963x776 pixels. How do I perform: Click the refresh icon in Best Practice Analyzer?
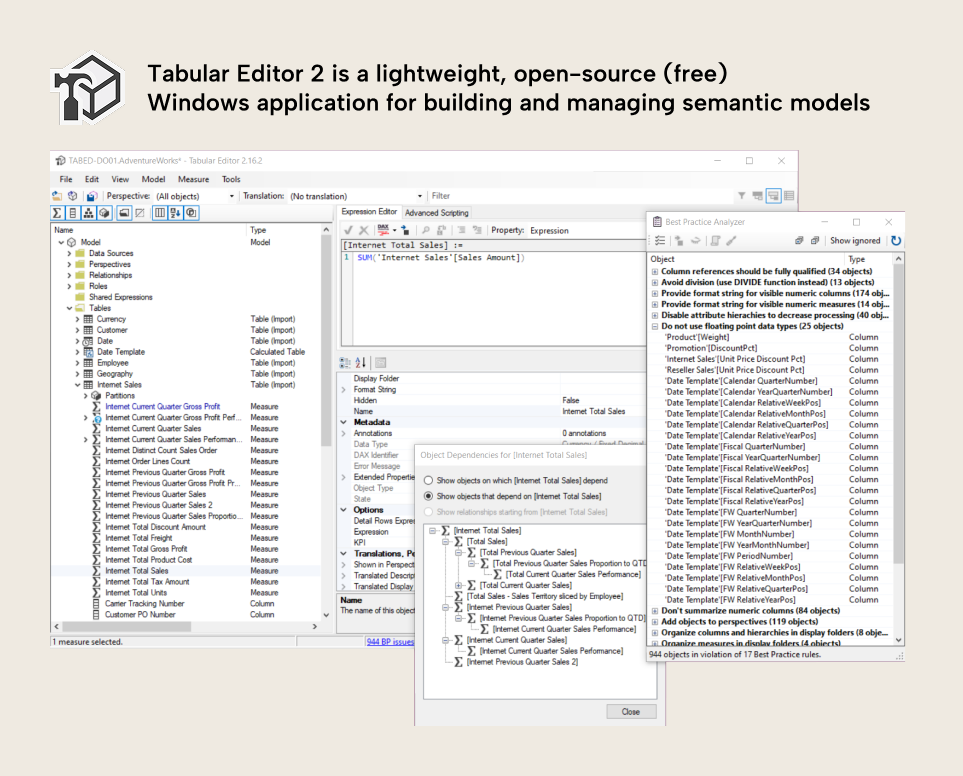pos(895,241)
